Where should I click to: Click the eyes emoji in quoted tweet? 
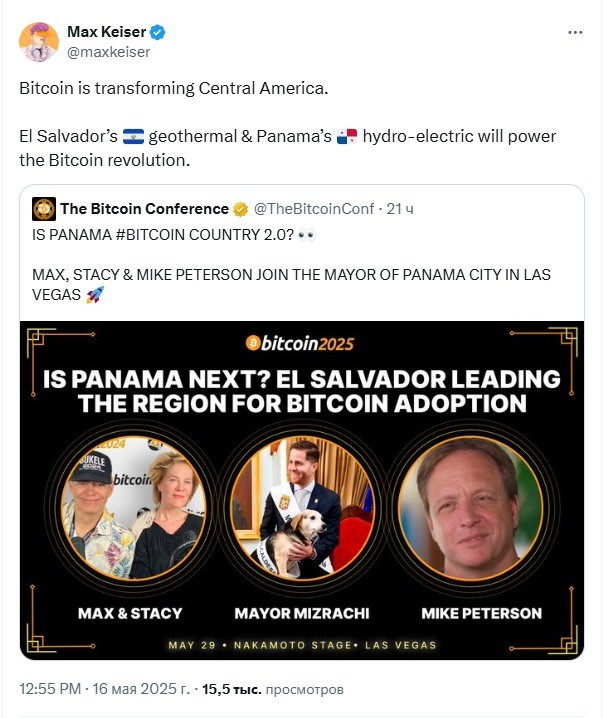tap(306, 235)
